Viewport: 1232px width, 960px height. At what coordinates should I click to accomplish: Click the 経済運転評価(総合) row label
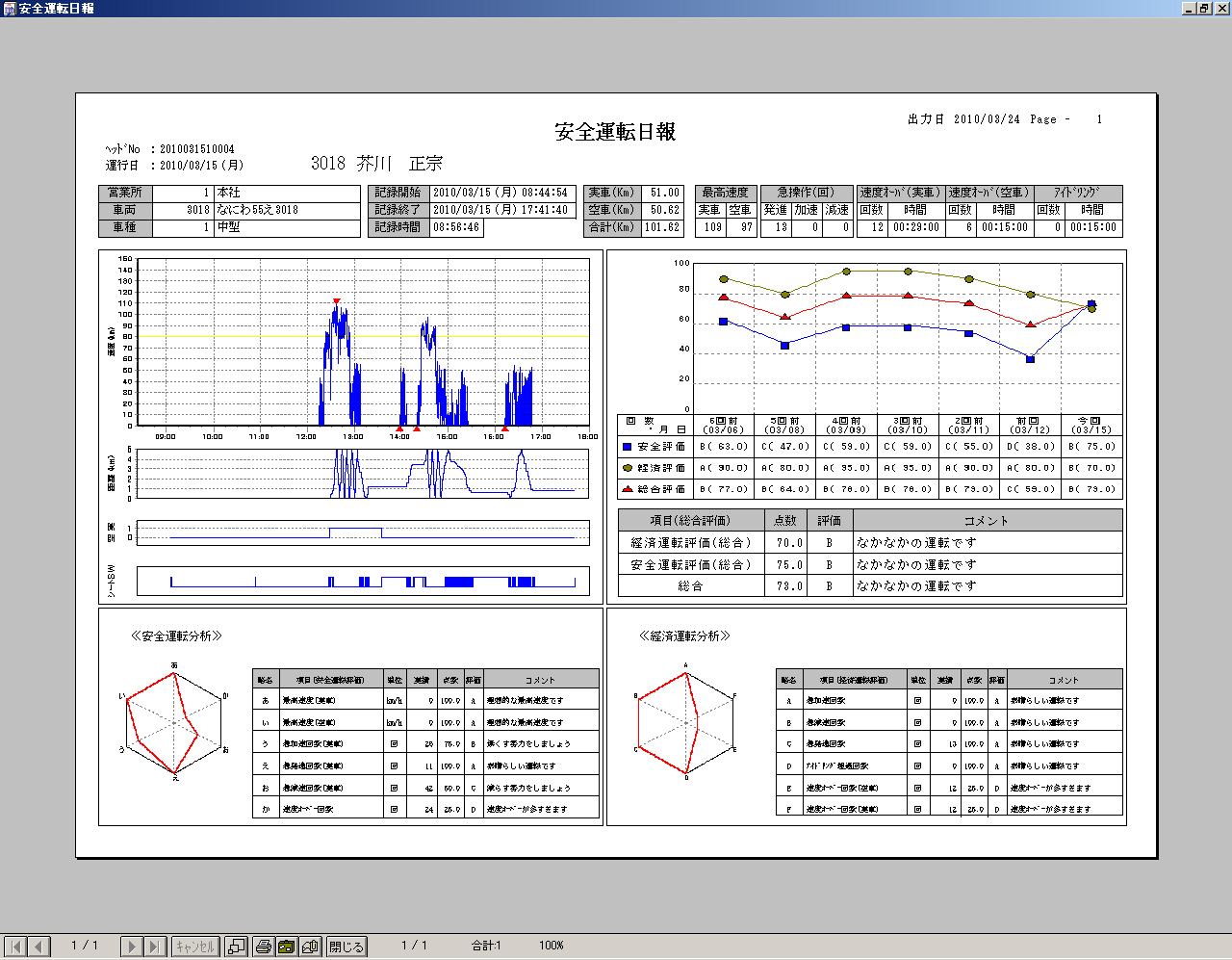[691, 543]
